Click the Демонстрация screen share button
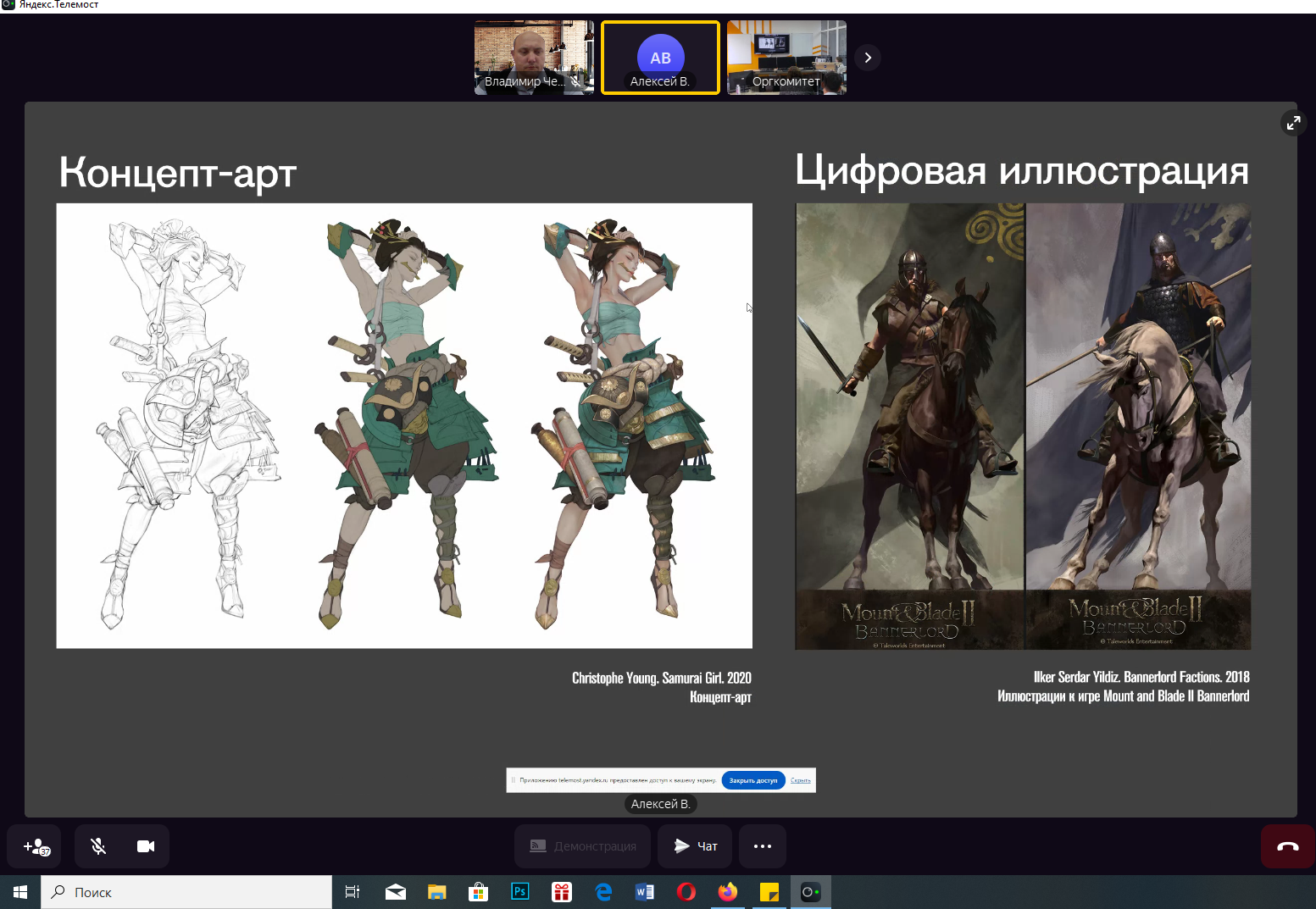 tap(582, 846)
